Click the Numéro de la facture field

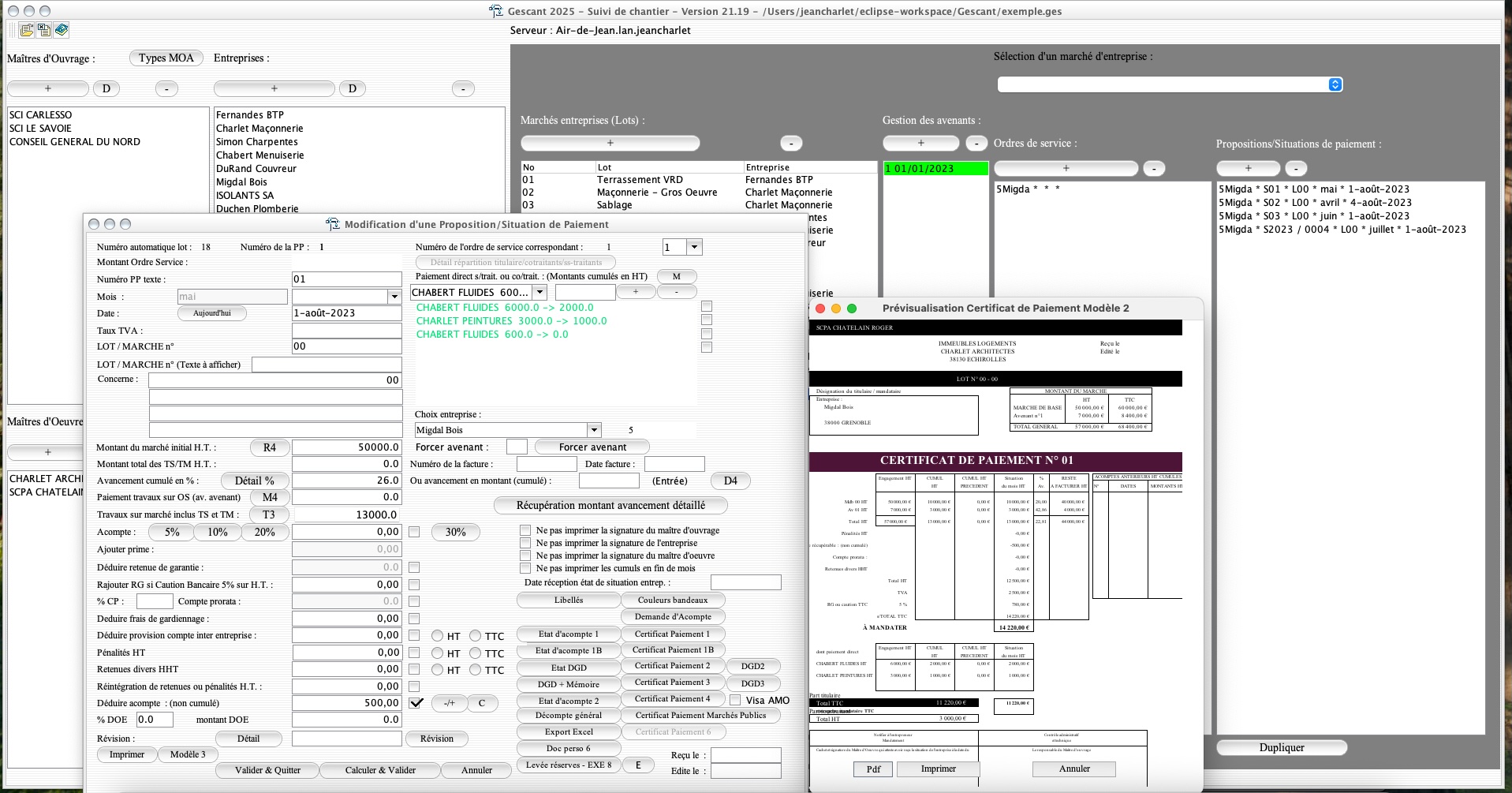[547, 464]
